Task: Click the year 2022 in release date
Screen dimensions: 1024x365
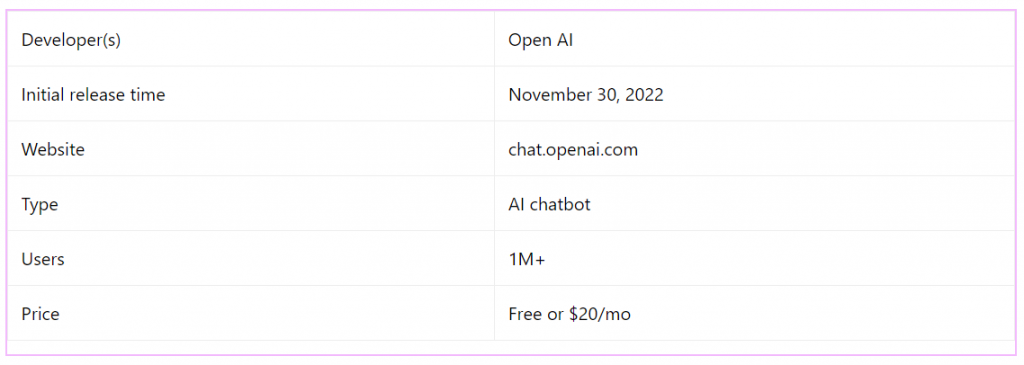Action: coord(644,95)
